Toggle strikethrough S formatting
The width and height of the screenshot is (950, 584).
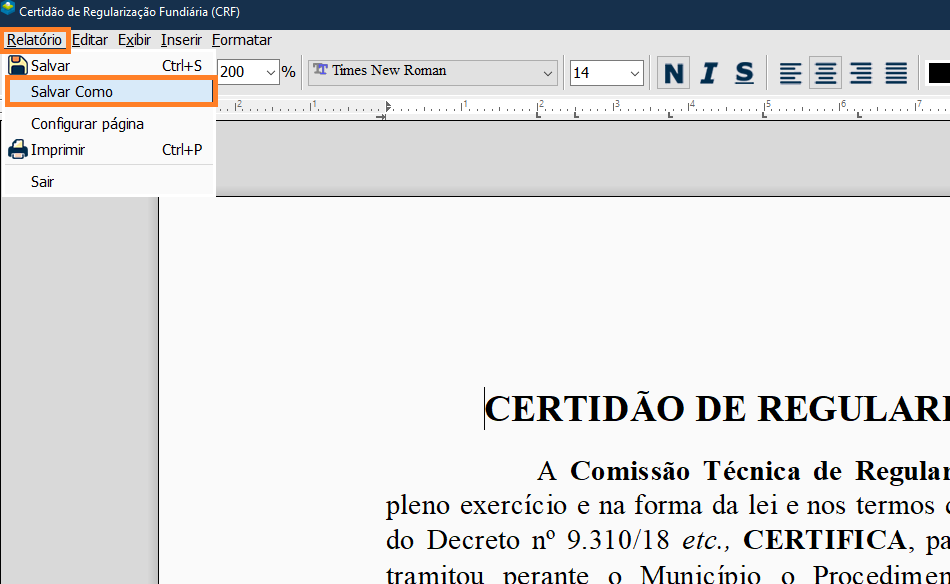[744, 73]
